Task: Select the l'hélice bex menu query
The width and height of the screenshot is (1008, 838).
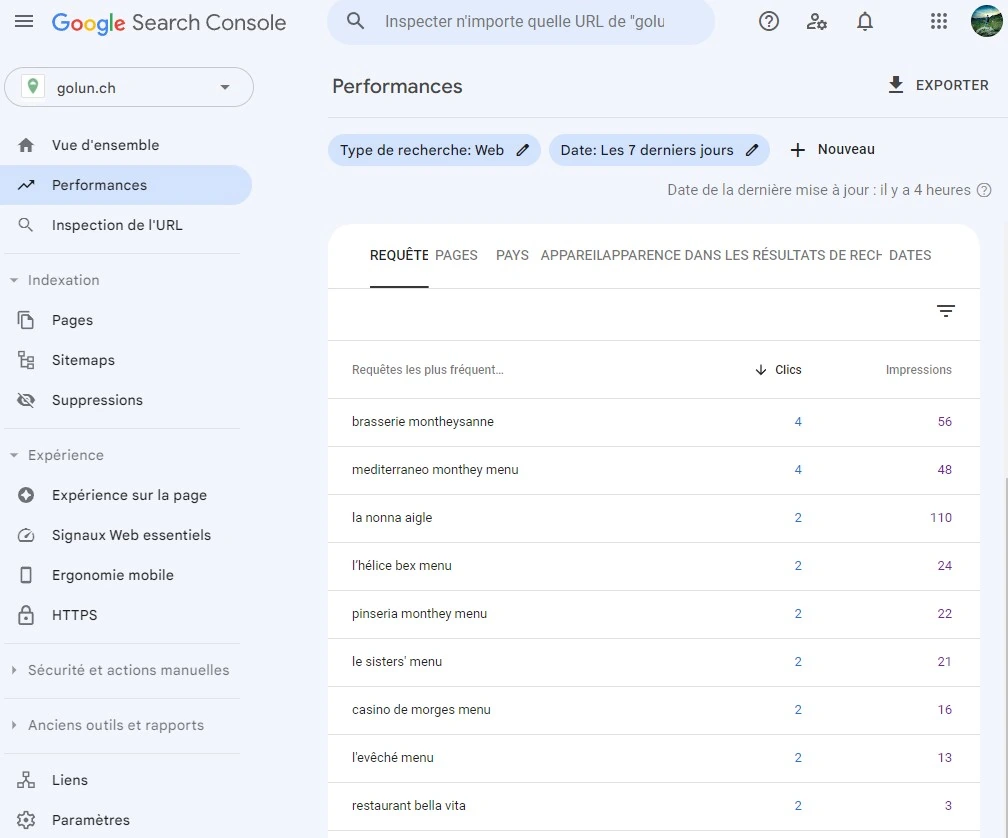Action: (654, 566)
